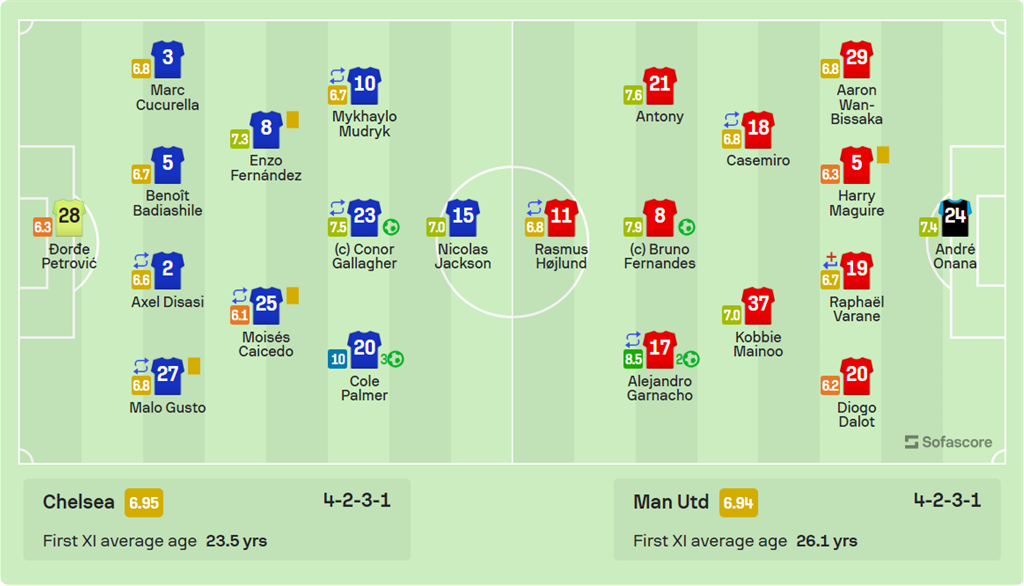Click Harry Maguire's yellow card icon
This screenshot has width=1024, height=586.
[x=883, y=155]
